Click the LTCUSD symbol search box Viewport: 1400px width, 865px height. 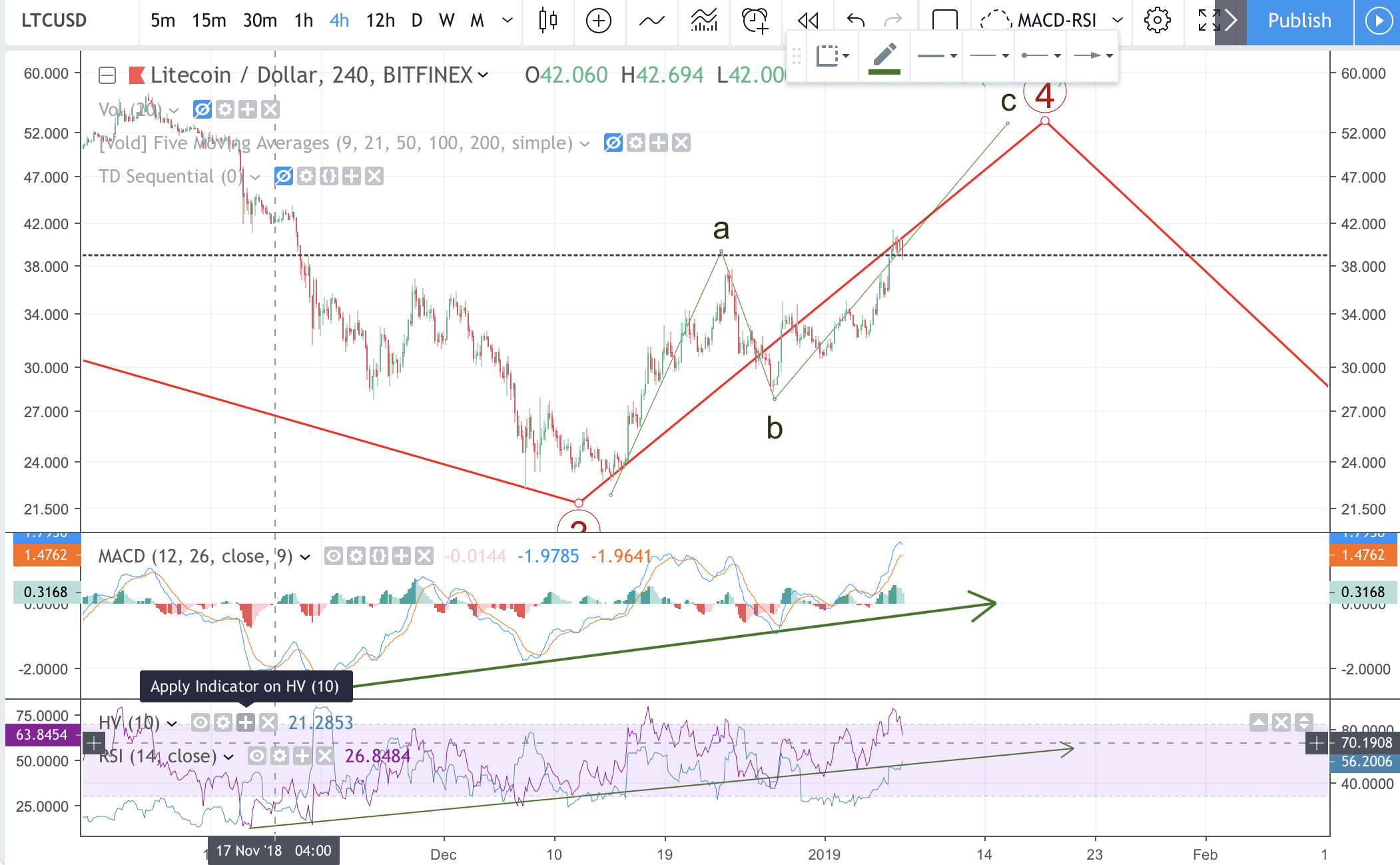[55, 21]
